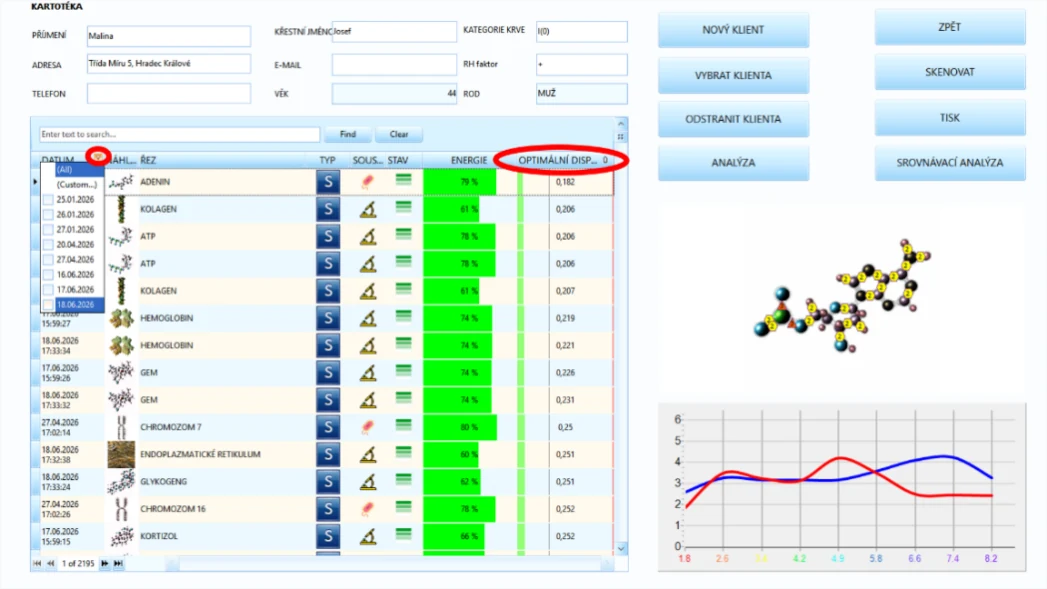This screenshot has width=1047, height=589.
Task: Click the NOVÝ KLIENT button
Action: point(733,30)
